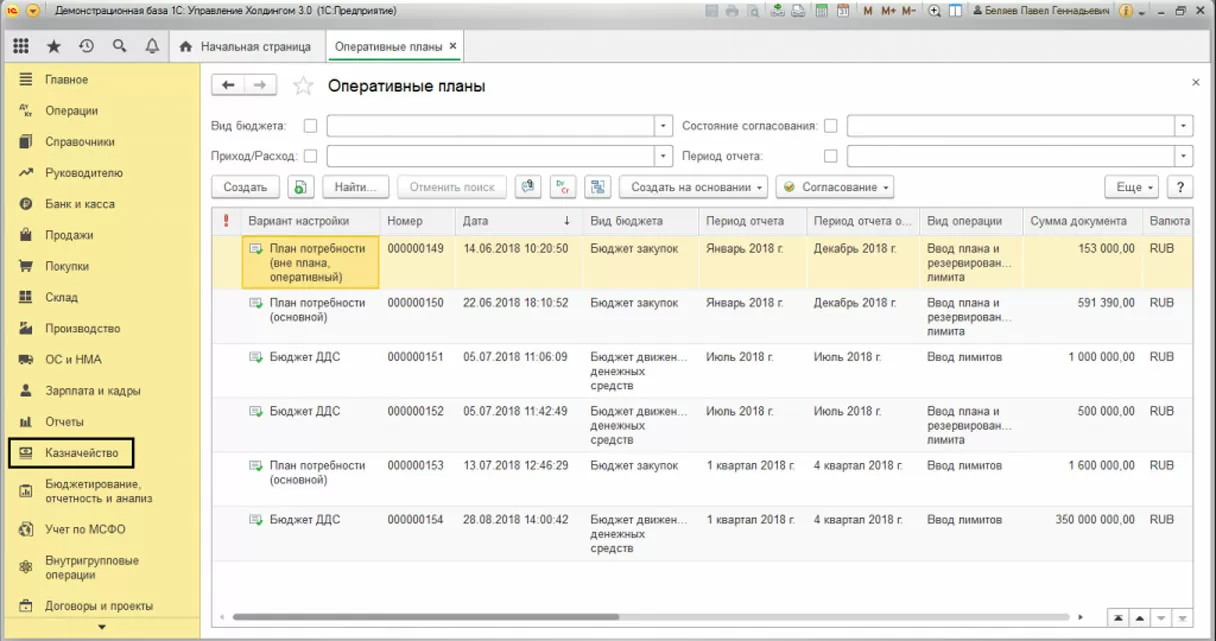Open the History clock icon
1216x641 pixels.
tap(87, 46)
